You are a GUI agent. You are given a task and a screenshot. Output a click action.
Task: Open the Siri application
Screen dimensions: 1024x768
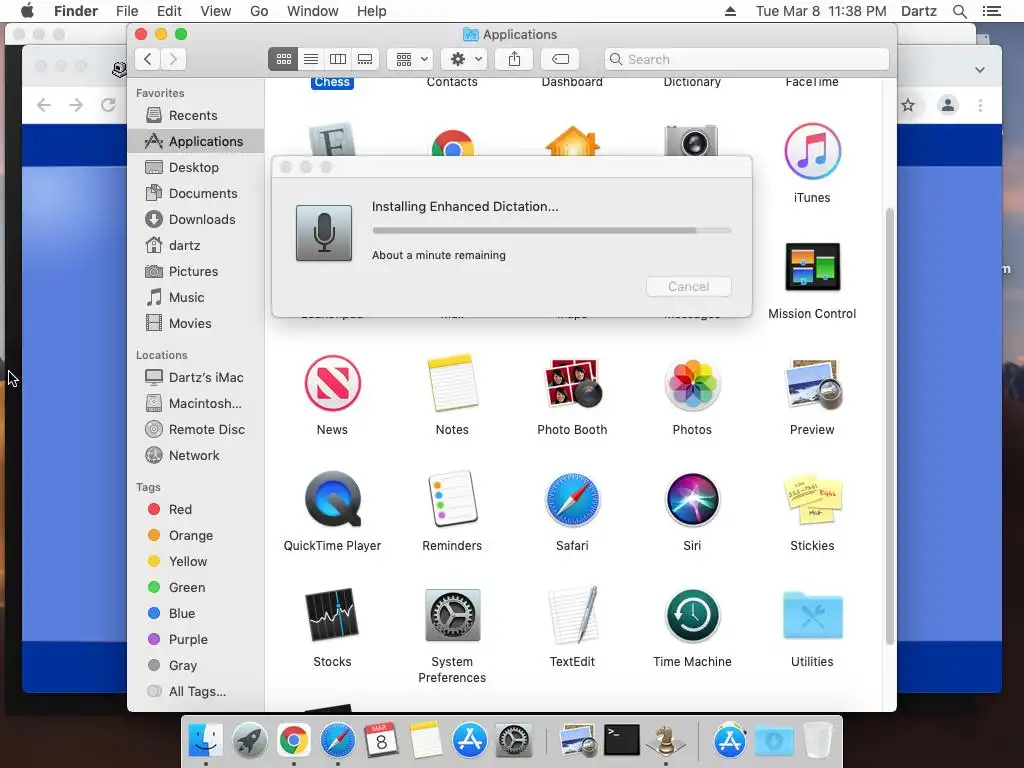coord(692,499)
